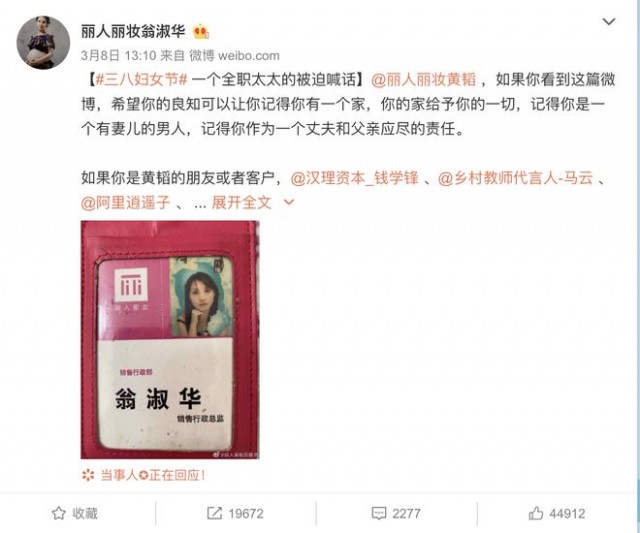This screenshot has width=640, height=533.
Task: Like the post with thumbs-up icon
Action: click(536, 513)
